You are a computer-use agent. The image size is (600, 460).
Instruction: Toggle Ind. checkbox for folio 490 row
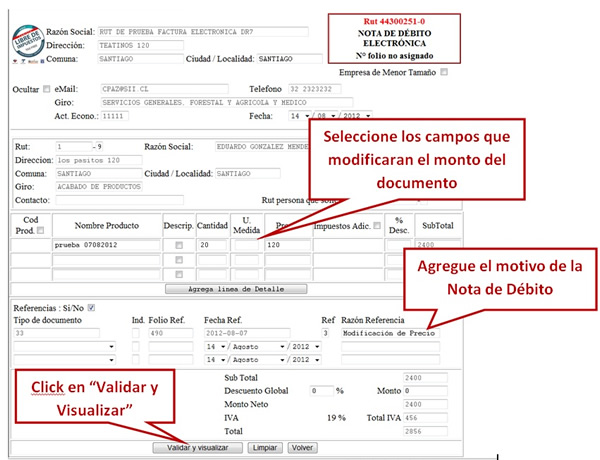(x=136, y=333)
